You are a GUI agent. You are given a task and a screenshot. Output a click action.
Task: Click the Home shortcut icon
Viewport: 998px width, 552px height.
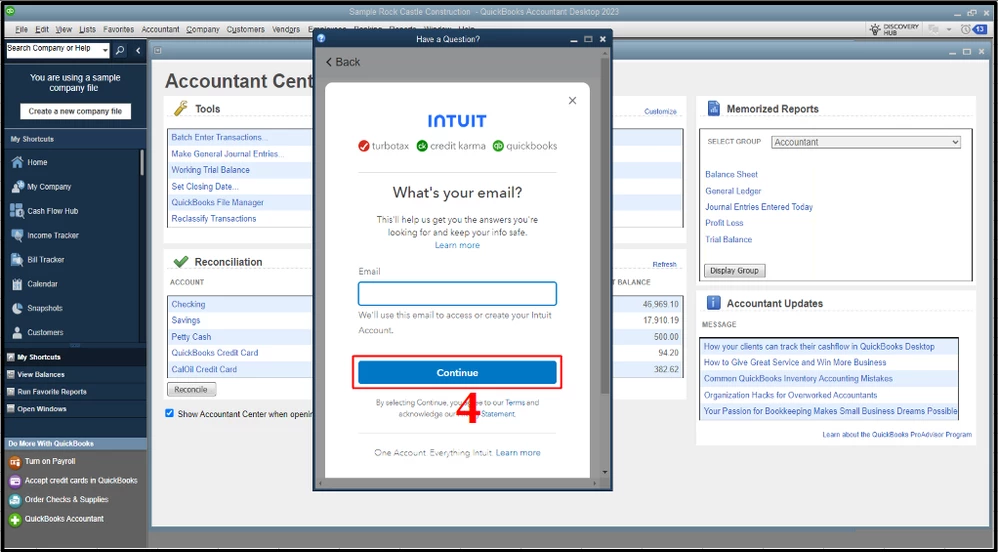click(17, 162)
